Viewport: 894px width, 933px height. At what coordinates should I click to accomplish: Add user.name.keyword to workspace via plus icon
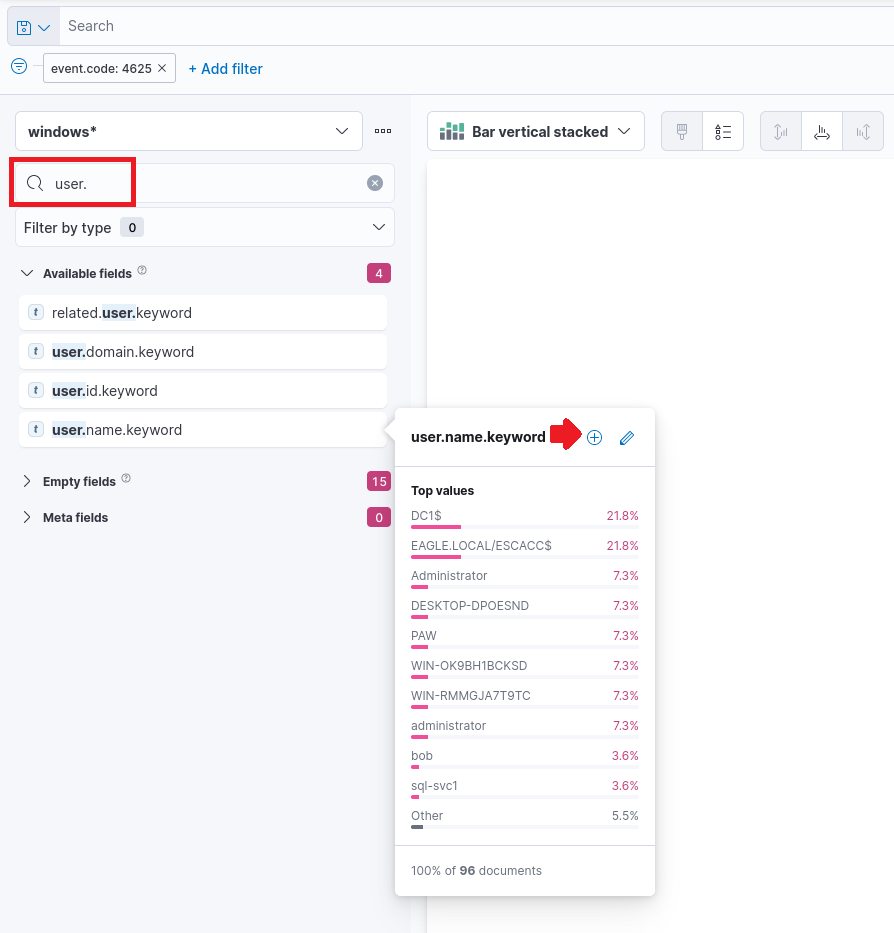[x=594, y=437]
